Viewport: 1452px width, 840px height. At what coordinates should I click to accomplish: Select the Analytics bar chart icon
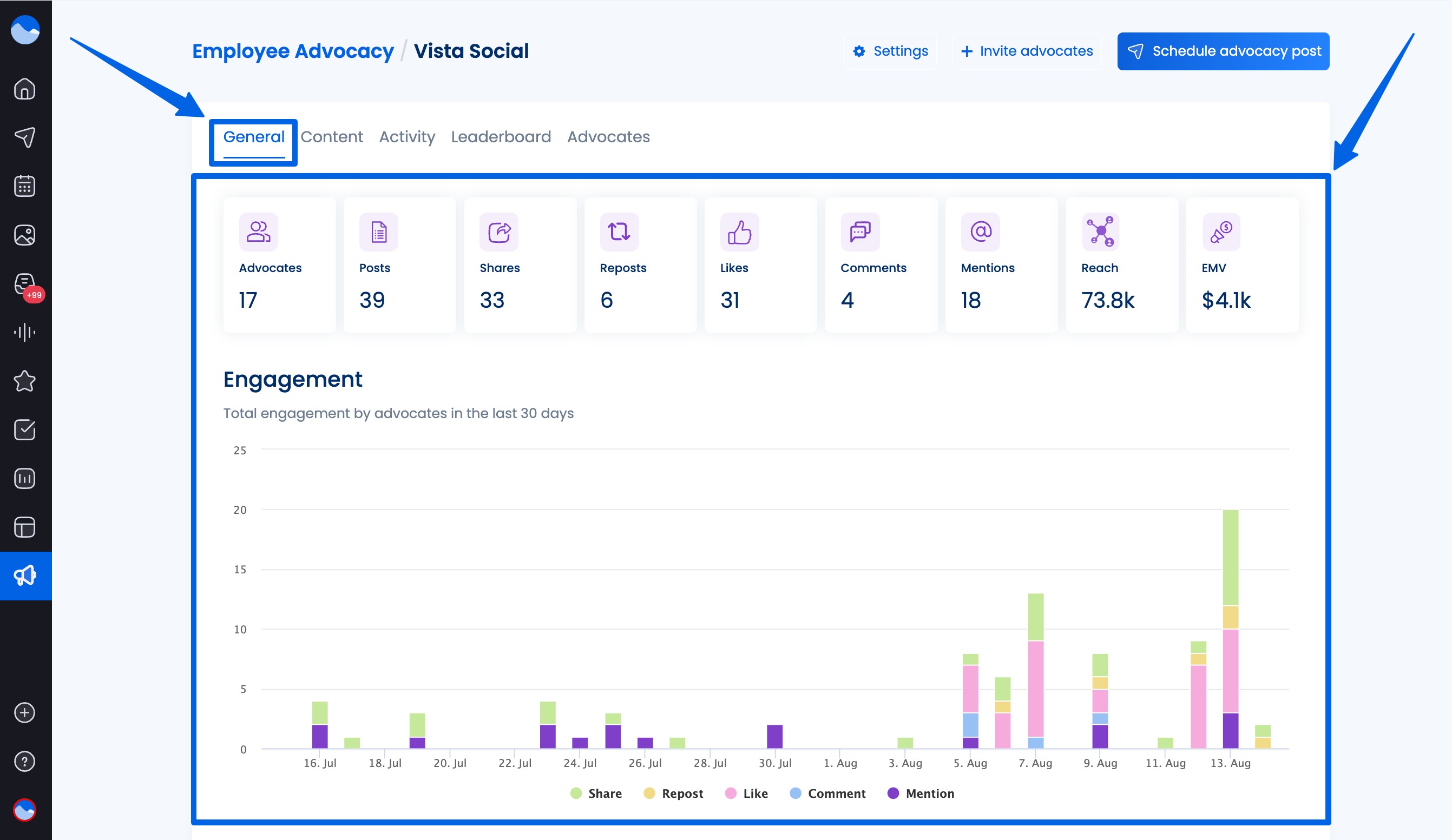25,478
